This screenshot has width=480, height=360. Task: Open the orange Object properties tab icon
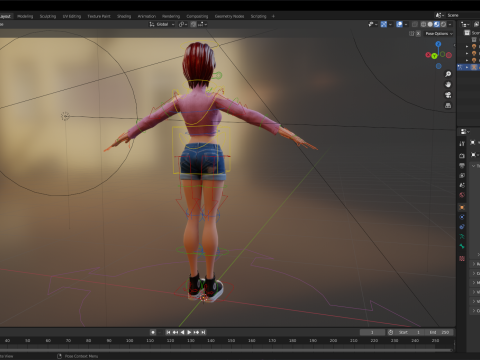pyautogui.click(x=462, y=207)
